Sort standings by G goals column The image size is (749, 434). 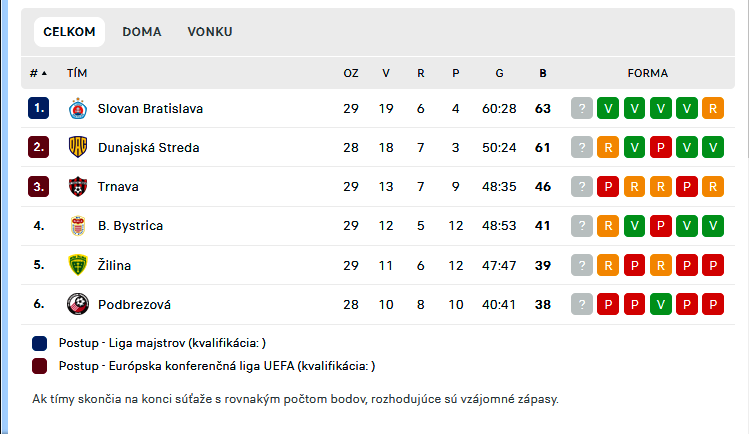499,73
